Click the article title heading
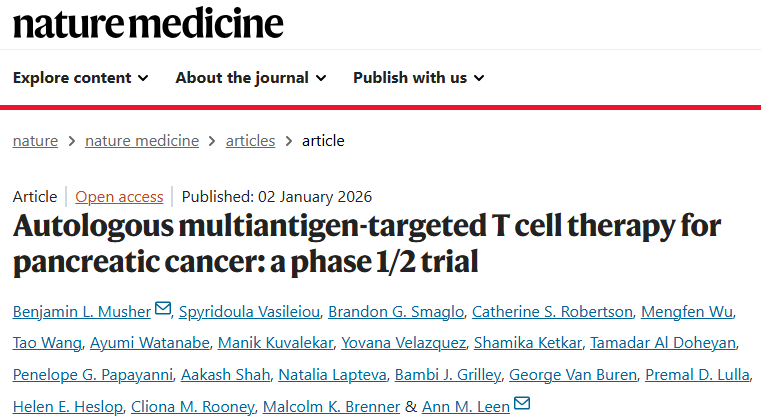The width and height of the screenshot is (761, 419). click(366, 243)
